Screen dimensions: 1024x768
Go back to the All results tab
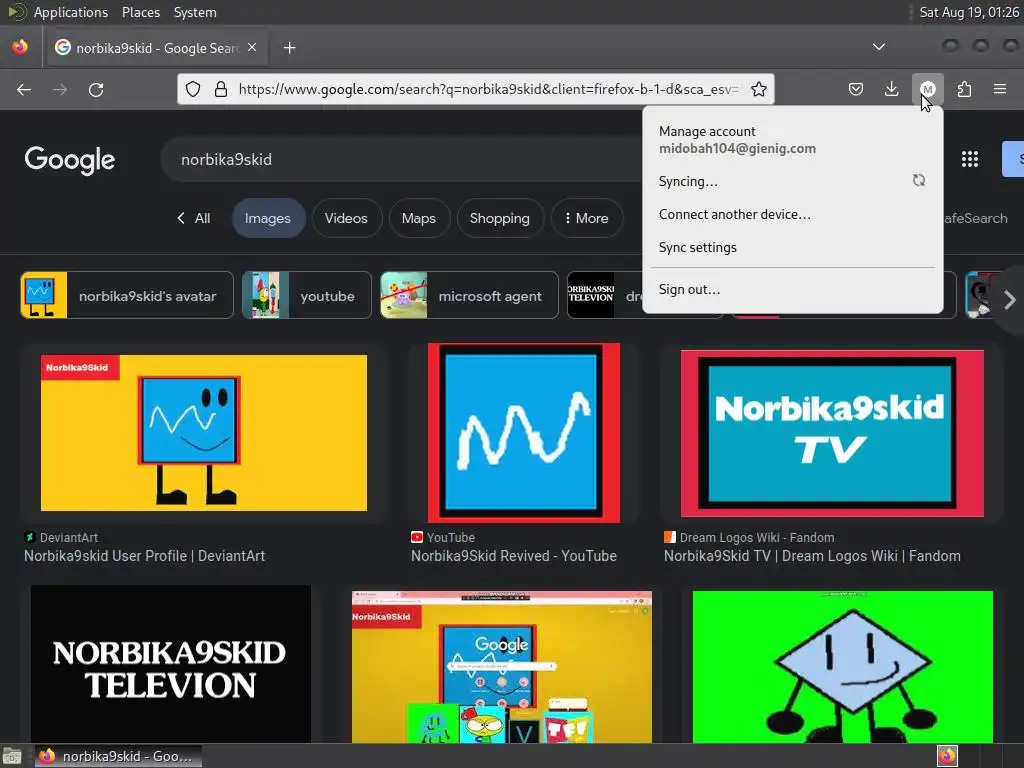[x=193, y=218]
